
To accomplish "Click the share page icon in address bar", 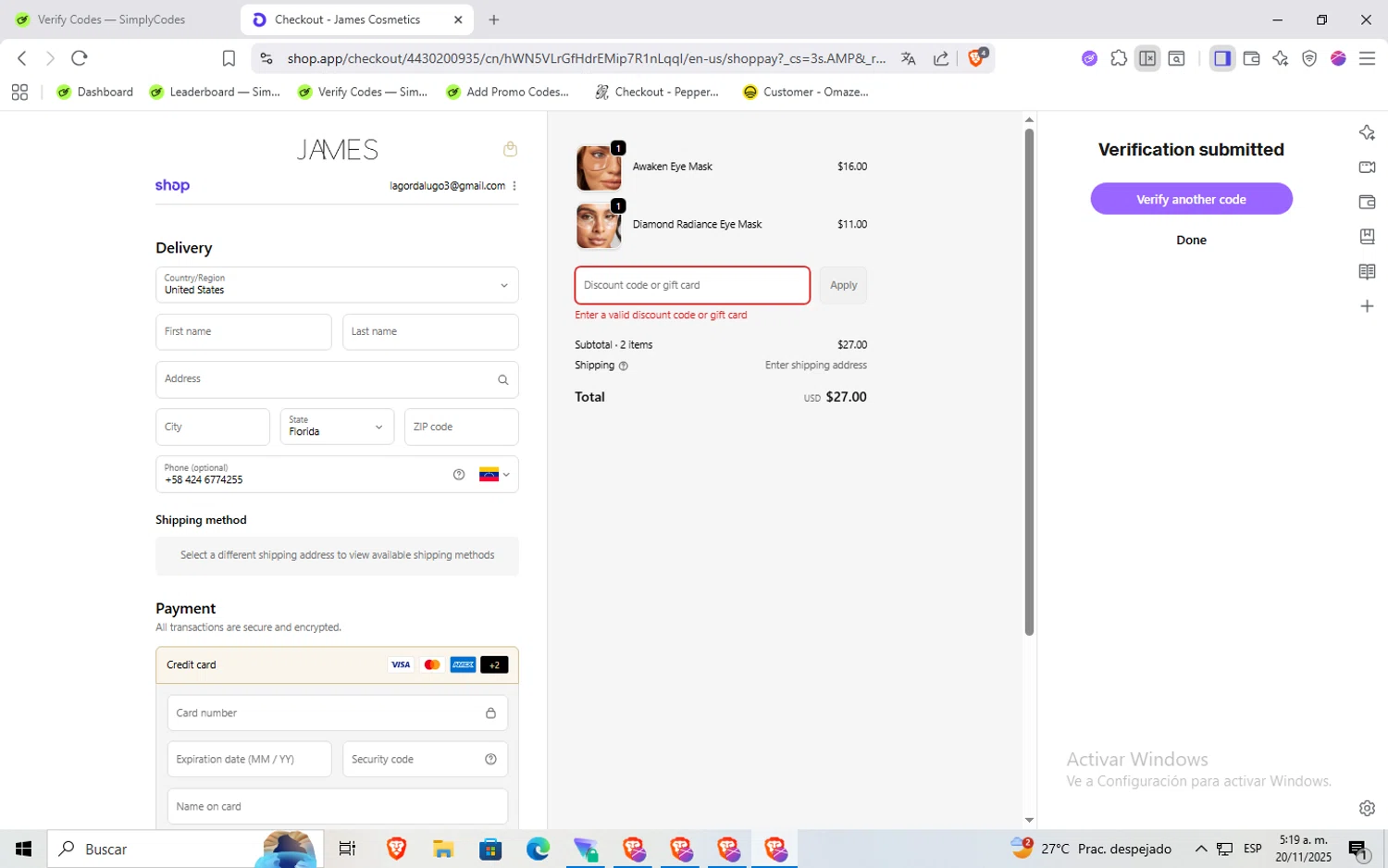I will tap(941, 58).
